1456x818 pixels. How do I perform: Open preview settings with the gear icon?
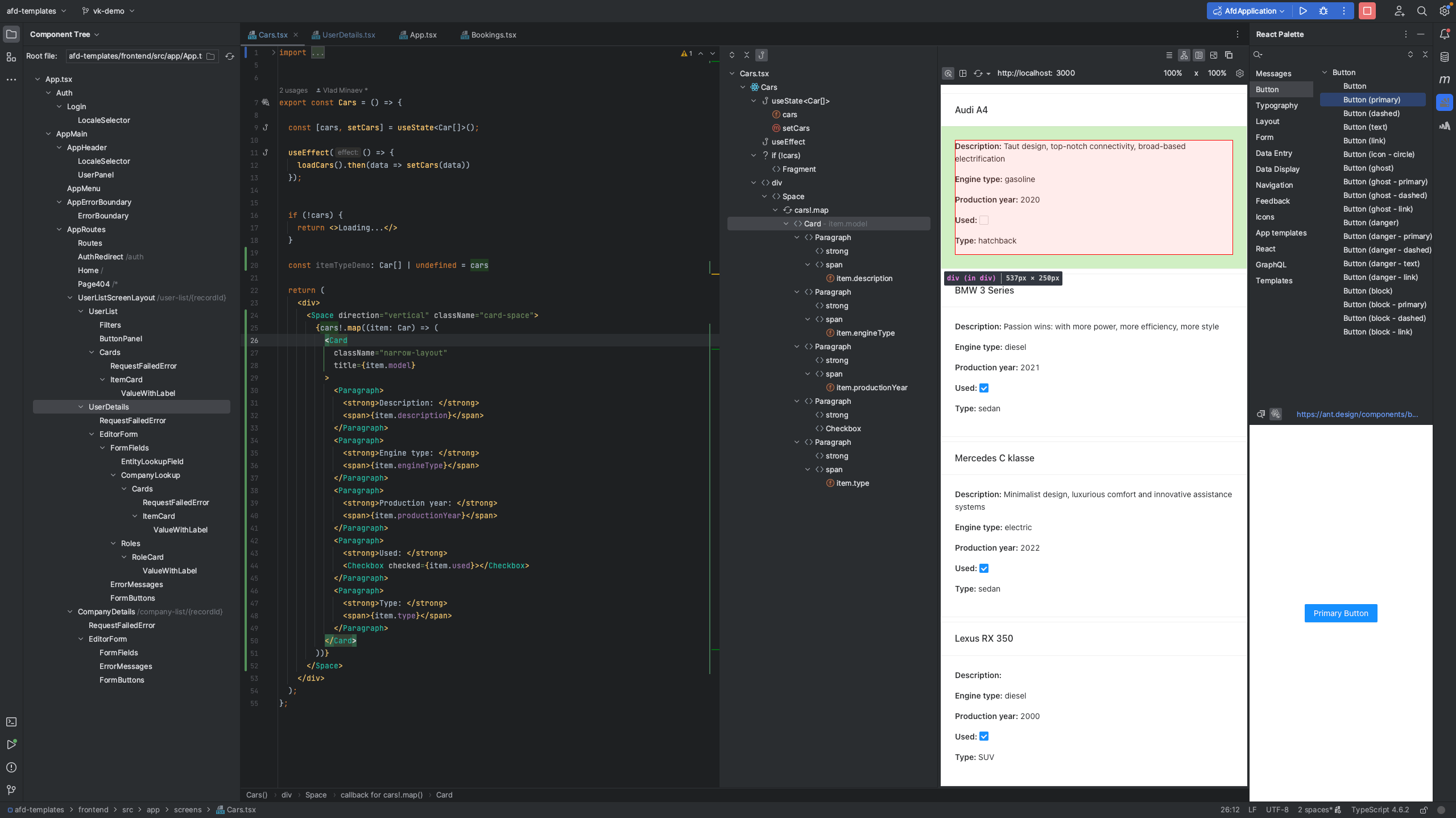[1239, 73]
